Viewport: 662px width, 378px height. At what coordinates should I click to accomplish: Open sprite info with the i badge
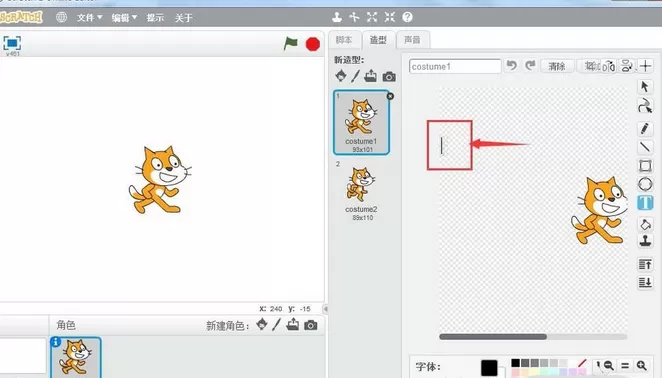55,342
